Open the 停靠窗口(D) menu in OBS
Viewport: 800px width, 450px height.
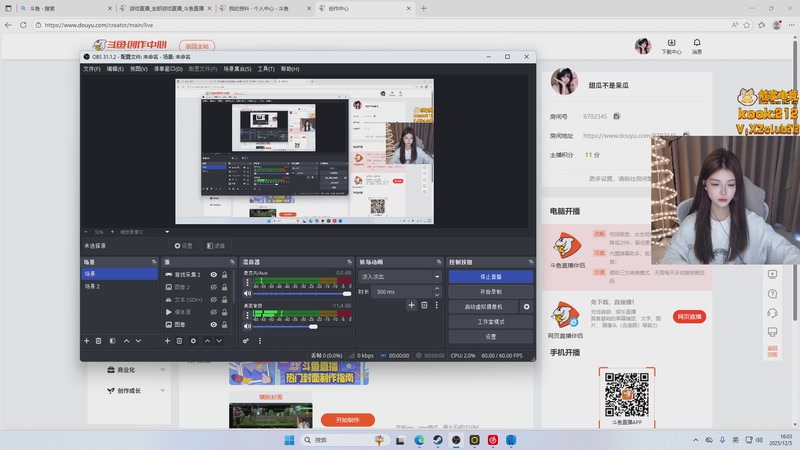pyautogui.click(x=168, y=69)
